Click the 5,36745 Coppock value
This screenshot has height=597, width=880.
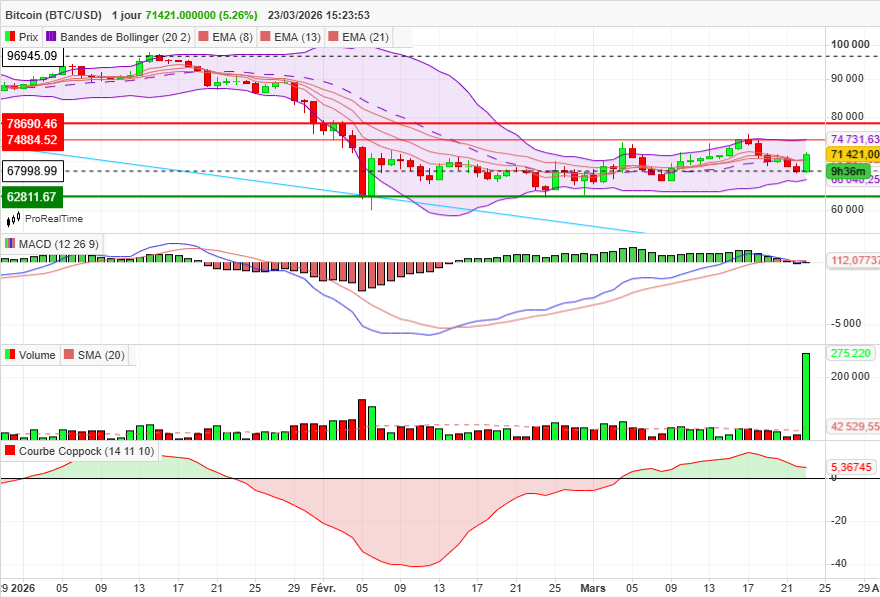pos(852,467)
